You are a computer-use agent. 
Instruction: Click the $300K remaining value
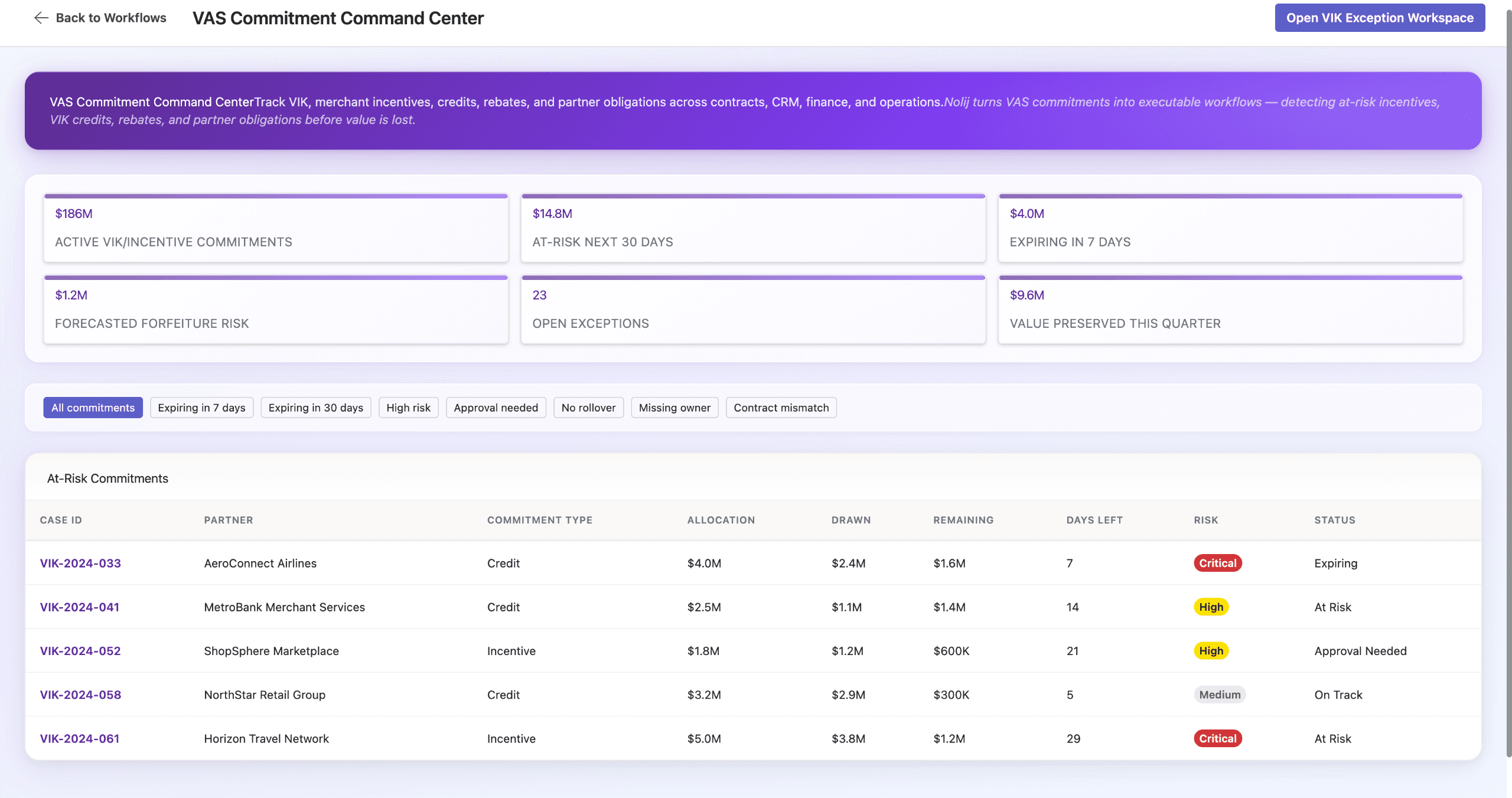pyautogui.click(x=951, y=695)
